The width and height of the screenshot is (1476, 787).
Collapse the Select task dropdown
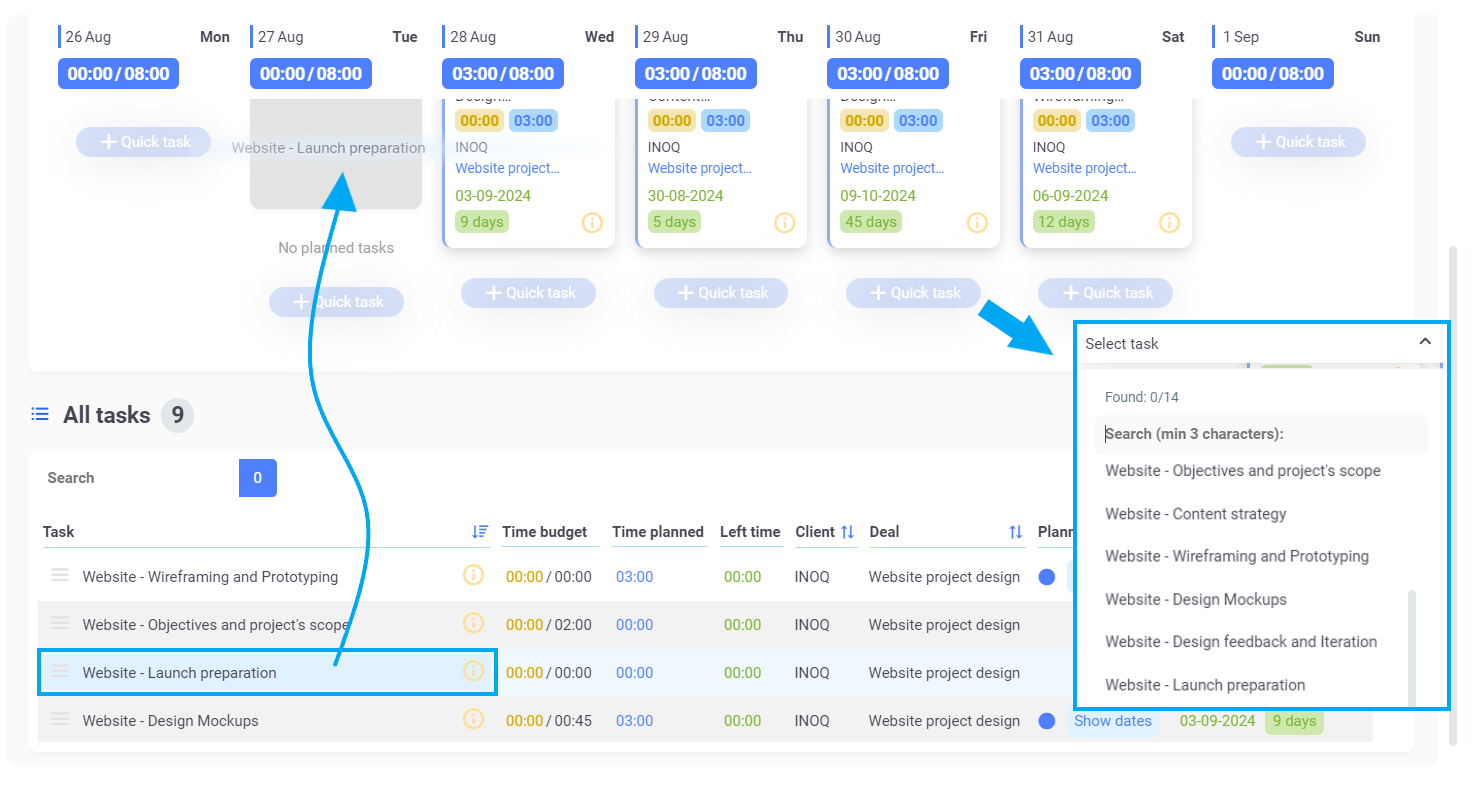[x=1425, y=342]
